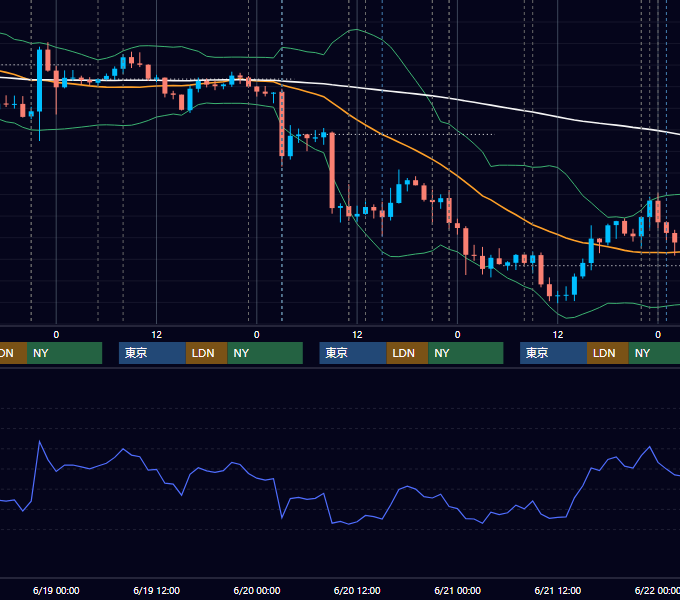Click the 6/19 12:00 date label
The image size is (680, 600).
click(x=157, y=590)
